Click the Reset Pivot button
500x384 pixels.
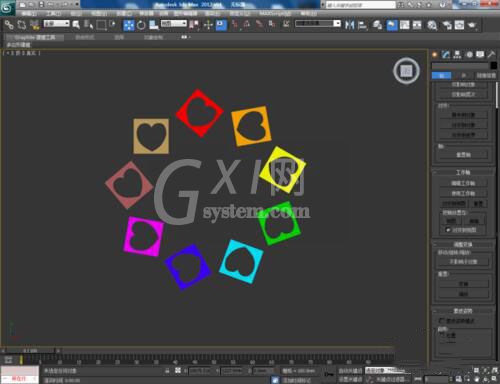[463, 155]
